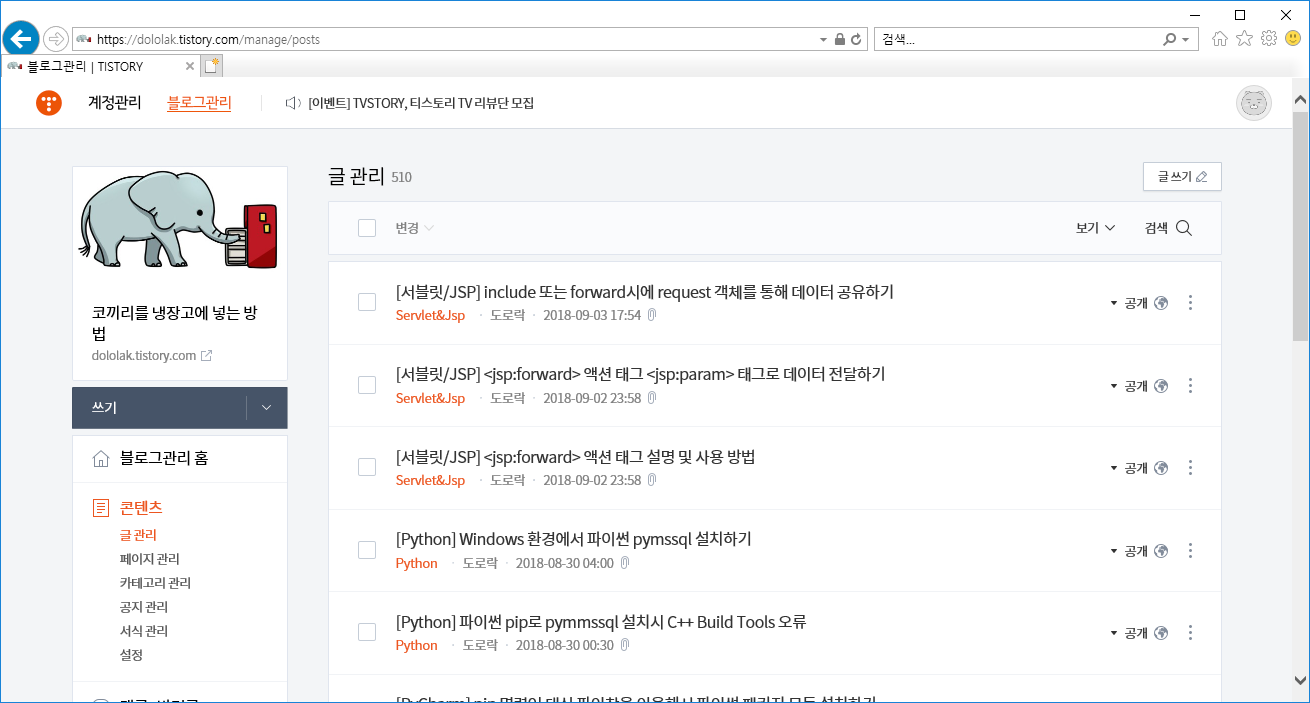Click the 글쓰기 button
The height and width of the screenshot is (703, 1310).
(1182, 176)
